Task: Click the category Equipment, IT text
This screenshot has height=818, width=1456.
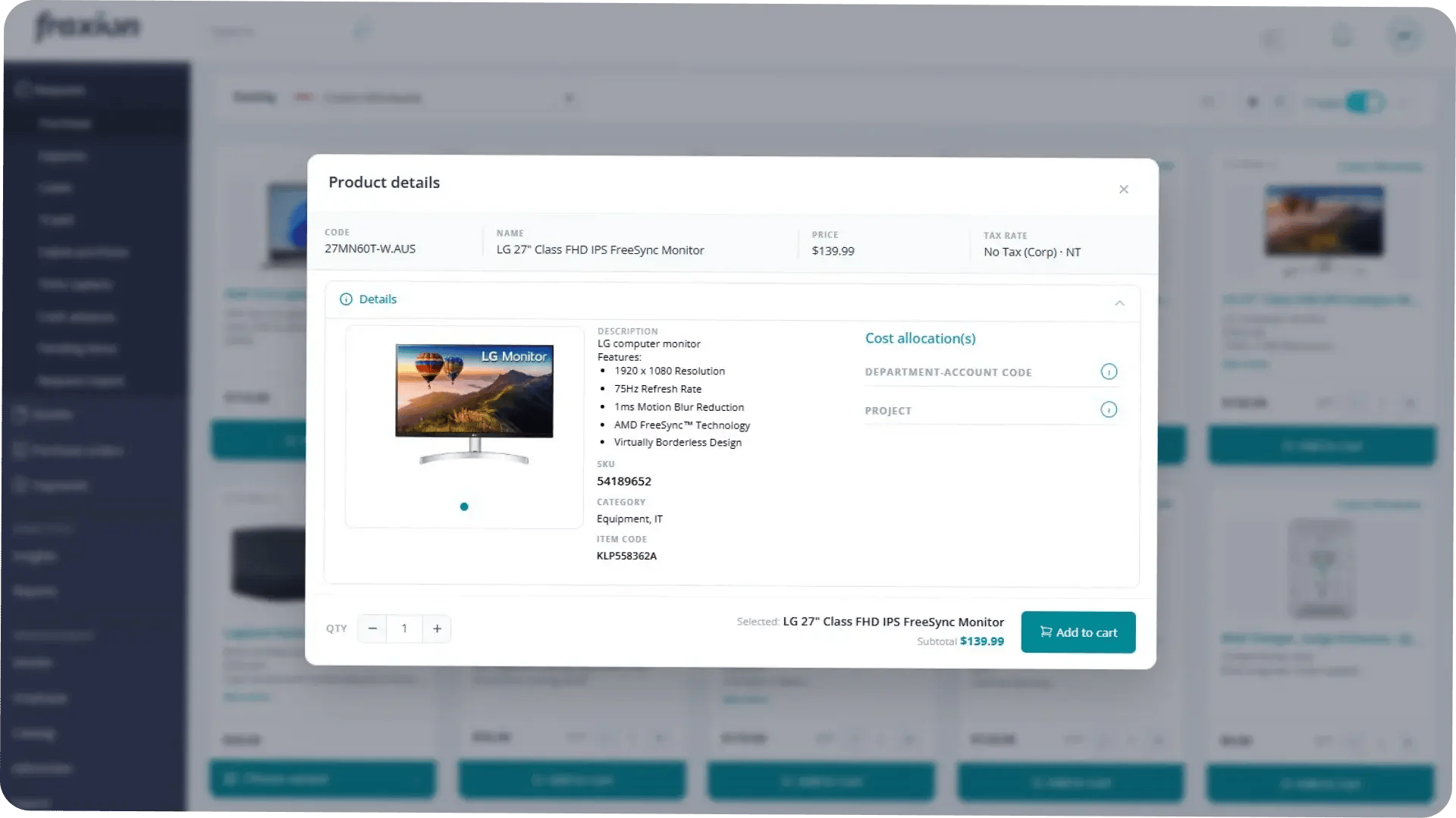Action: click(629, 519)
